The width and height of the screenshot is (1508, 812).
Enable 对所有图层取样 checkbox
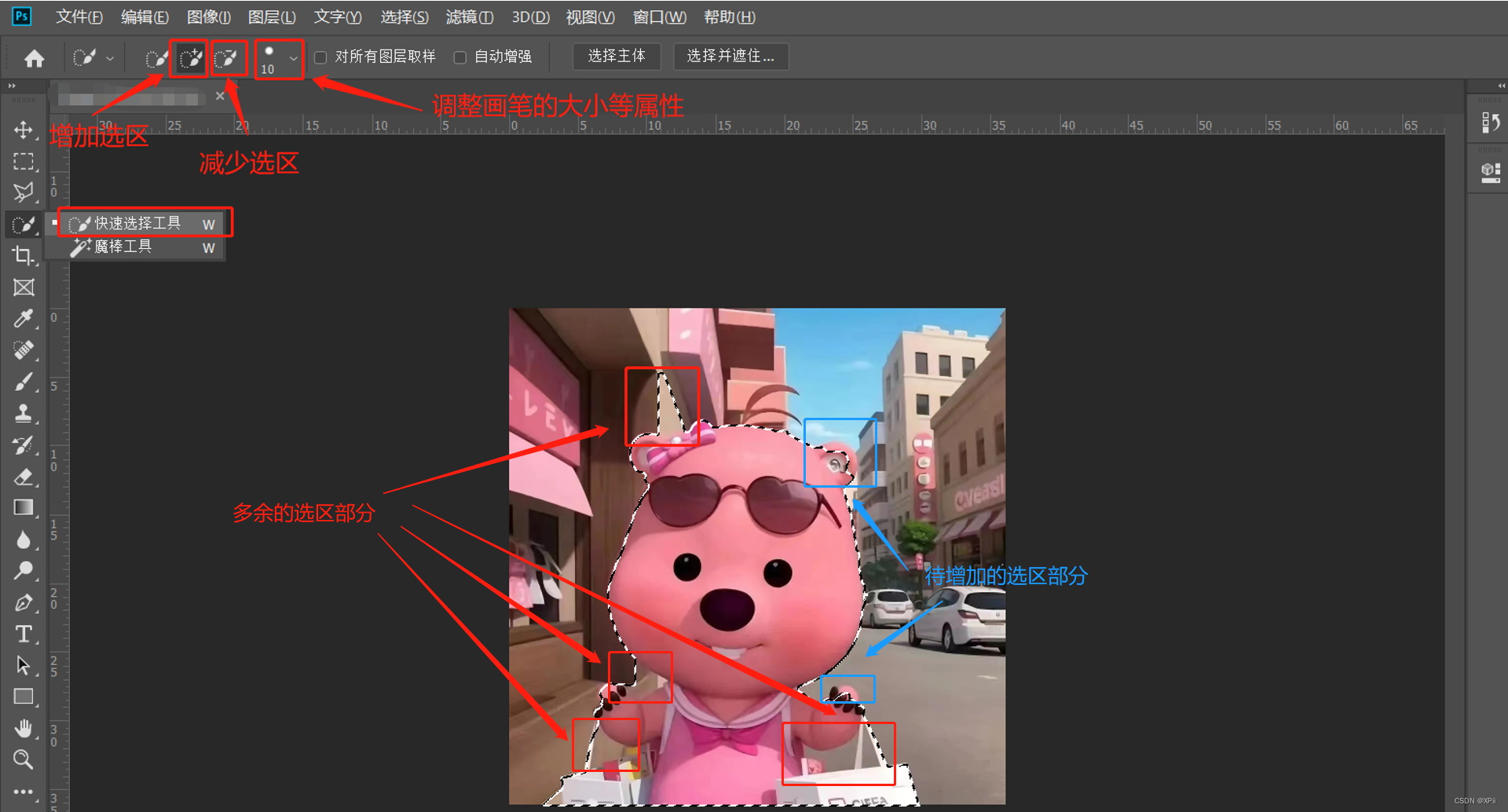coord(320,57)
